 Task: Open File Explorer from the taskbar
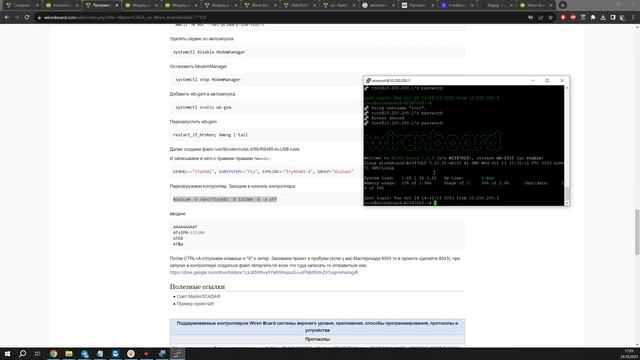(x=69, y=353)
